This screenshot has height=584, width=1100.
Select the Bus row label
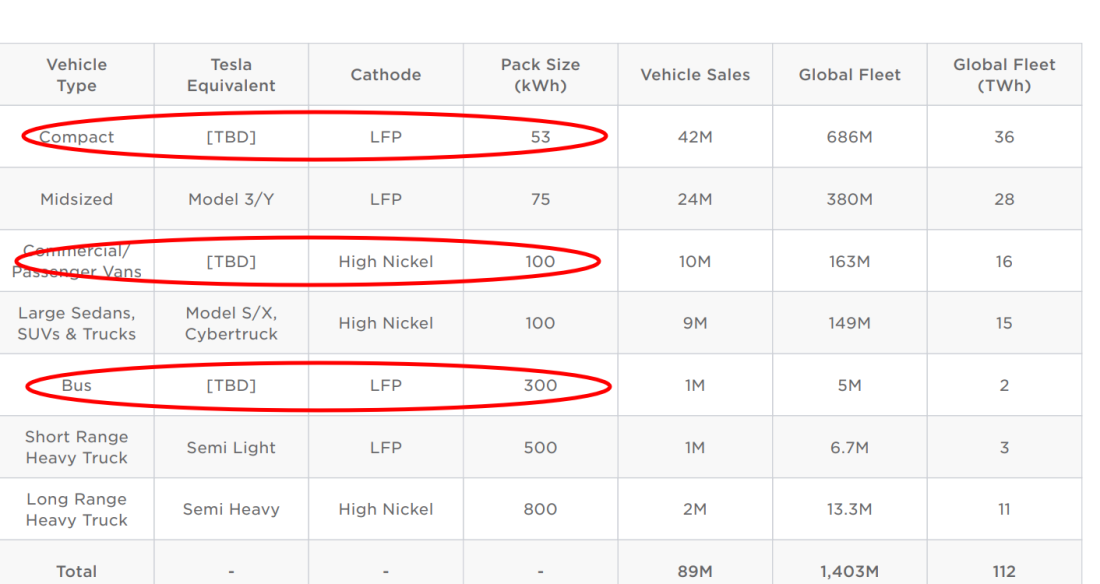pyautogui.click(x=76, y=385)
